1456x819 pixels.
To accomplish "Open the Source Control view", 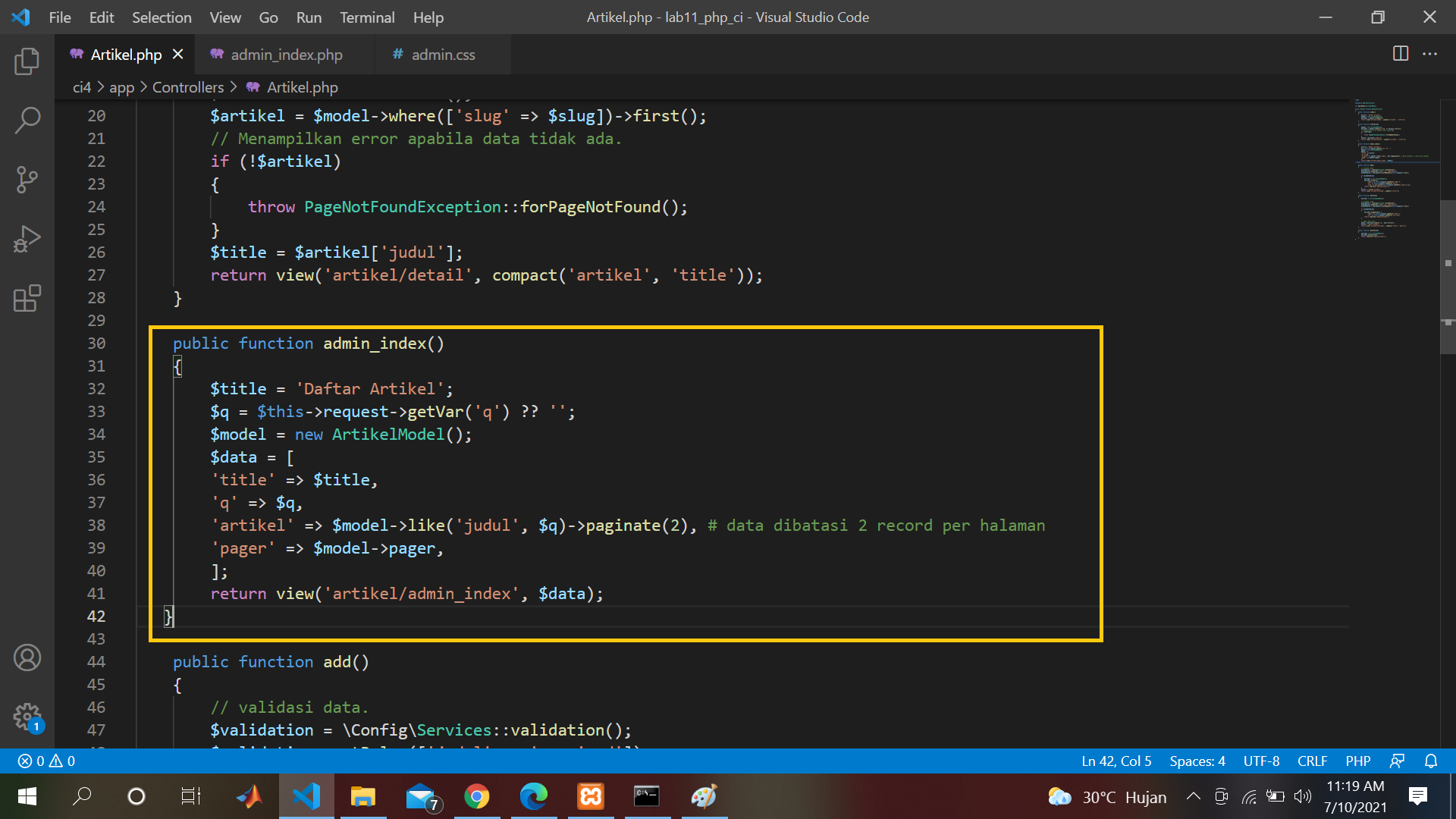I will pyautogui.click(x=27, y=180).
